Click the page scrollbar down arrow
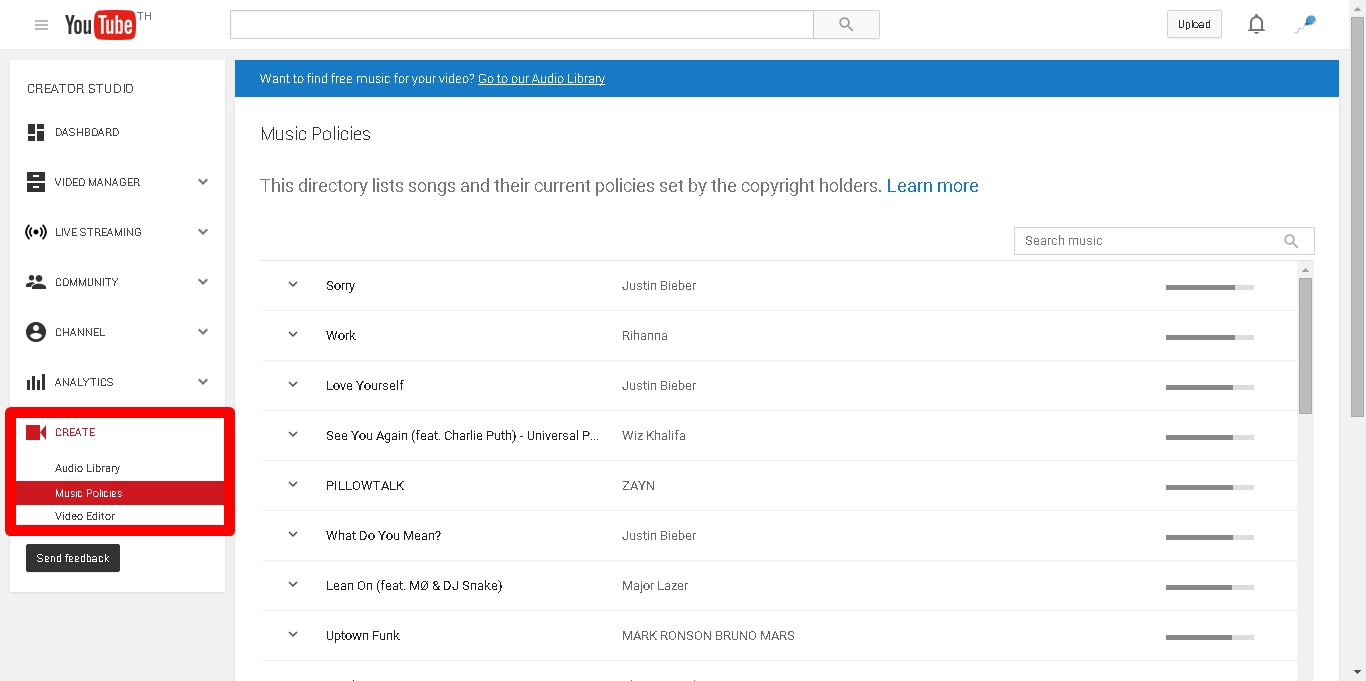Viewport: 1366px width, 681px height. (x=1357, y=672)
